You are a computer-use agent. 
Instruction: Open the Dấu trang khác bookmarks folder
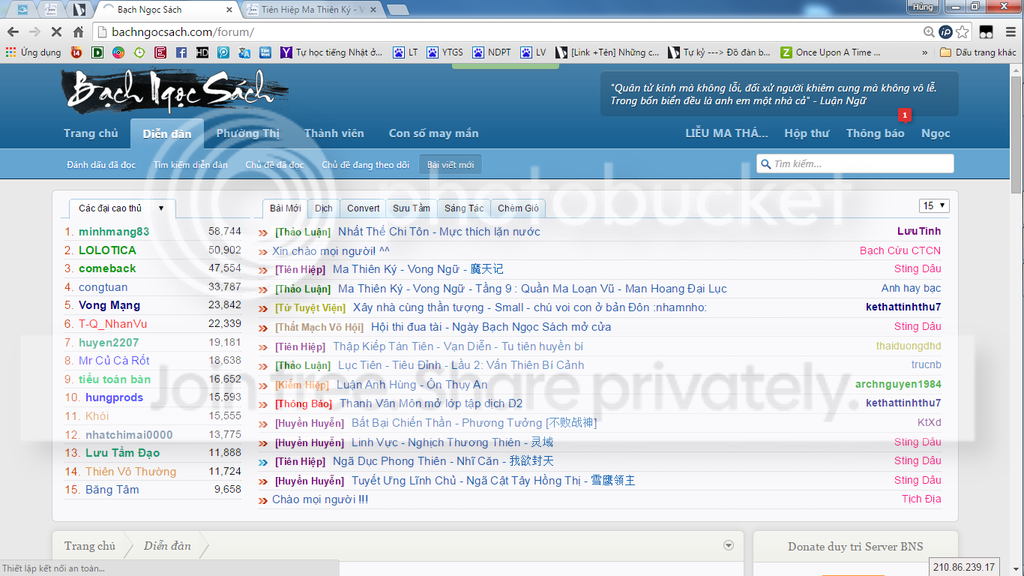(x=977, y=52)
